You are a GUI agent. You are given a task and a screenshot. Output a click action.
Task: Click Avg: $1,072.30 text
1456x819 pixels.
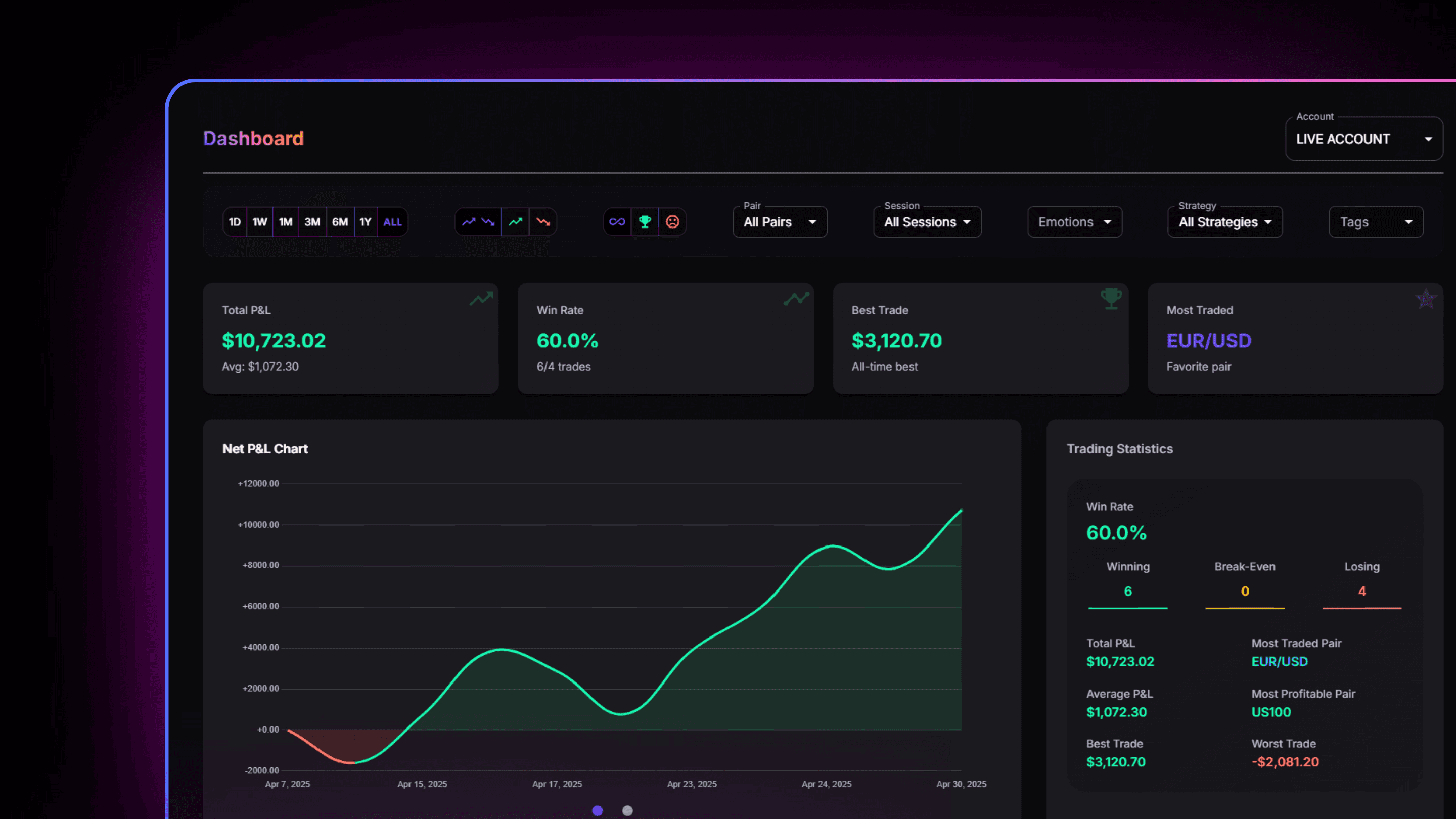point(260,366)
